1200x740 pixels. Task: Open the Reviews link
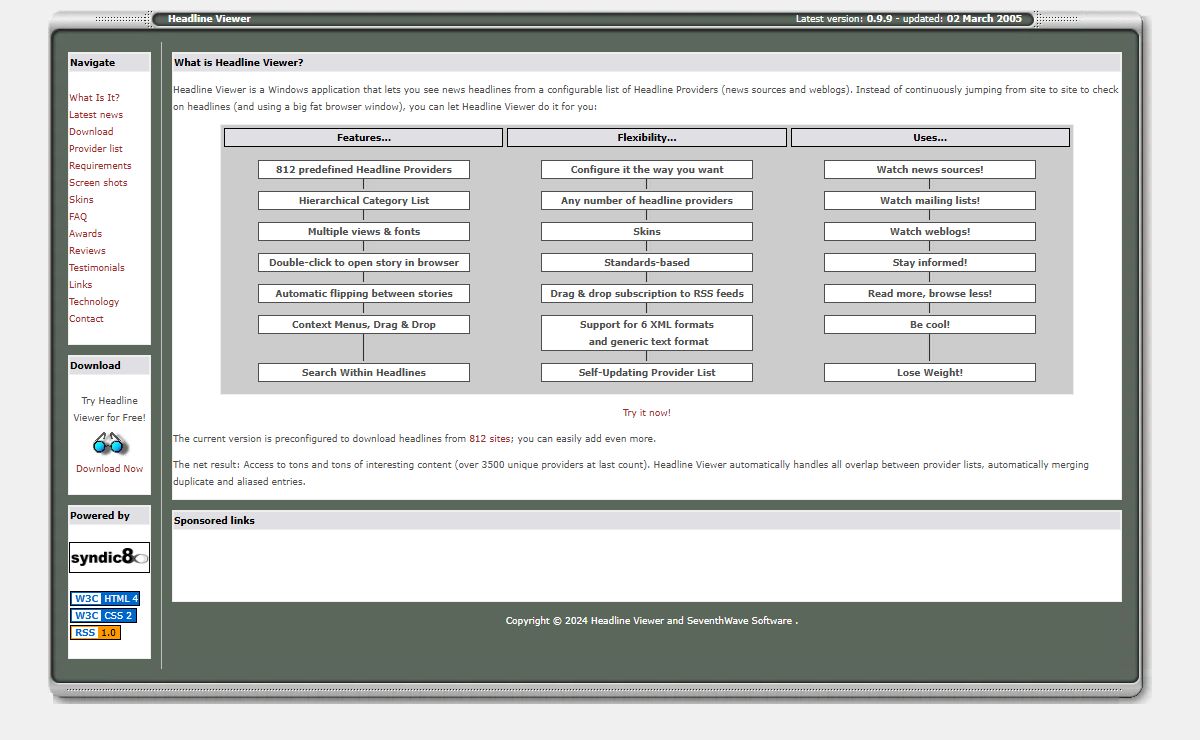click(x=87, y=251)
